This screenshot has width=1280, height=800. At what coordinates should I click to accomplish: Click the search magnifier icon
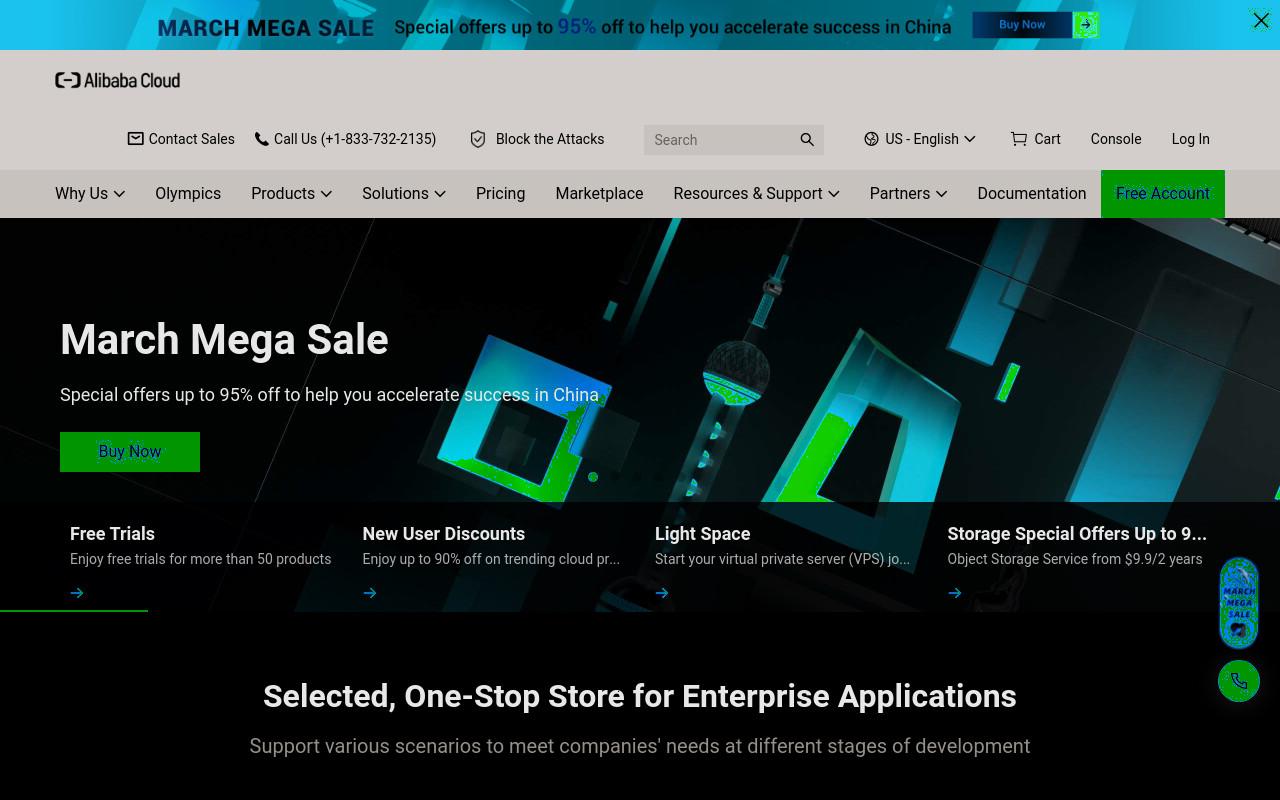click(807, 140)
